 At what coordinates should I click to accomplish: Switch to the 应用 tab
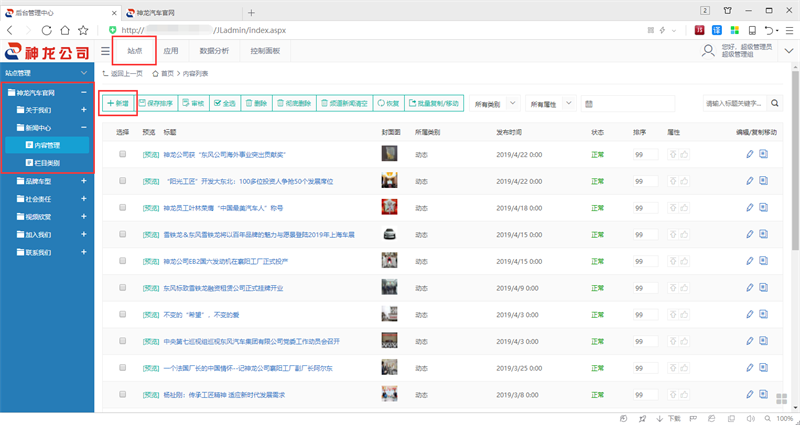pyautogui.click(x=170, y=51)
